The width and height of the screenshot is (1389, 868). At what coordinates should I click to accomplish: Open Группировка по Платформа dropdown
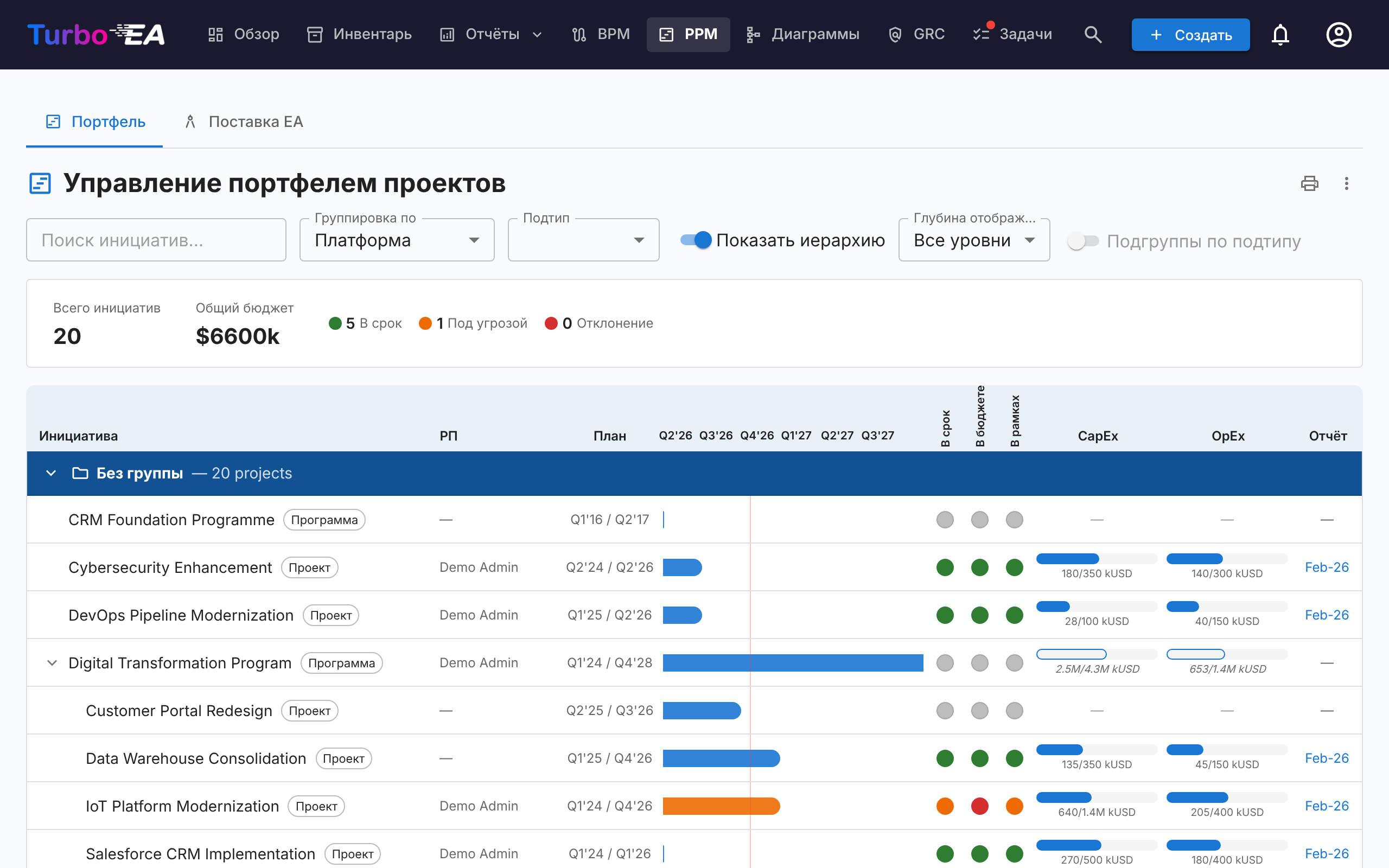[397, 240]
